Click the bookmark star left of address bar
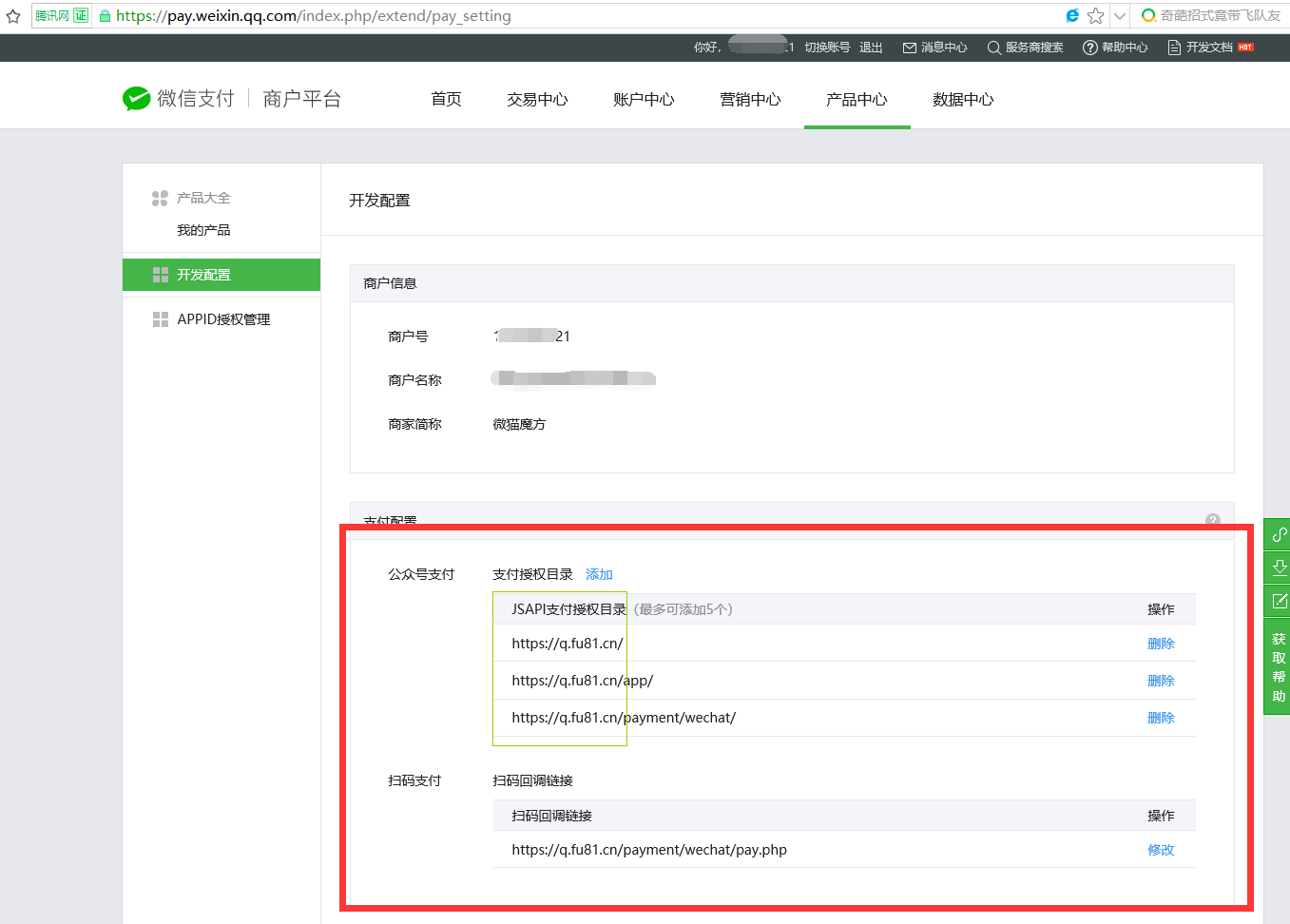Viewport: 1290px width, 924px height. point(13,15)
